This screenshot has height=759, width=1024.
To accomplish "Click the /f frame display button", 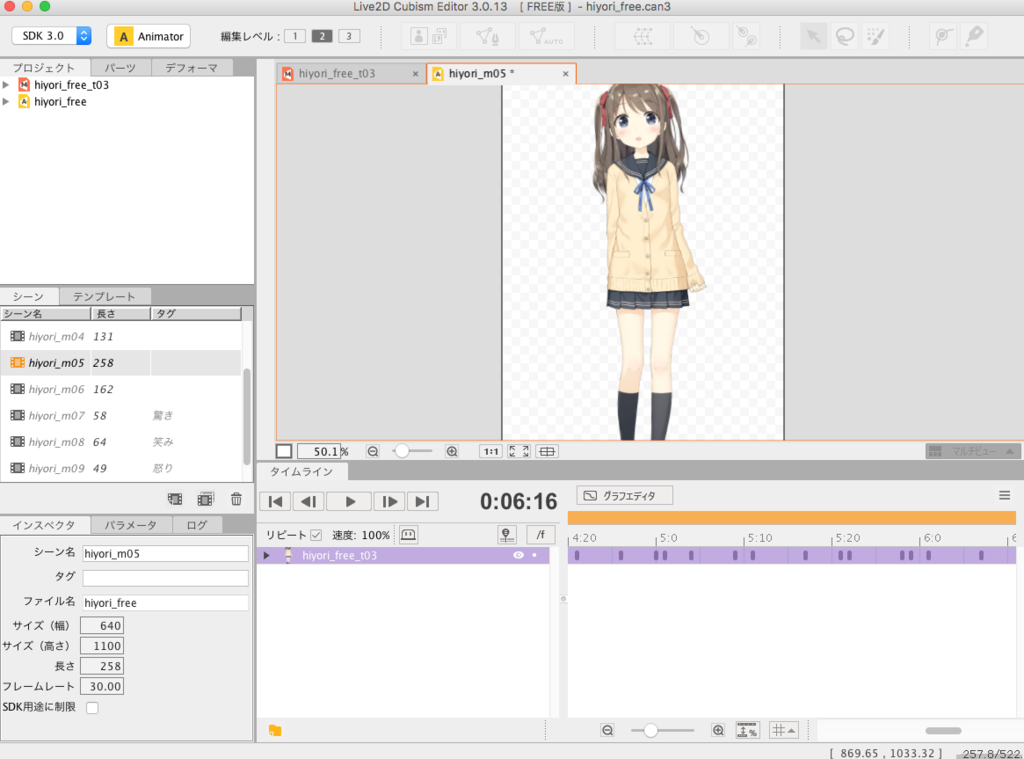I will 541,535.
